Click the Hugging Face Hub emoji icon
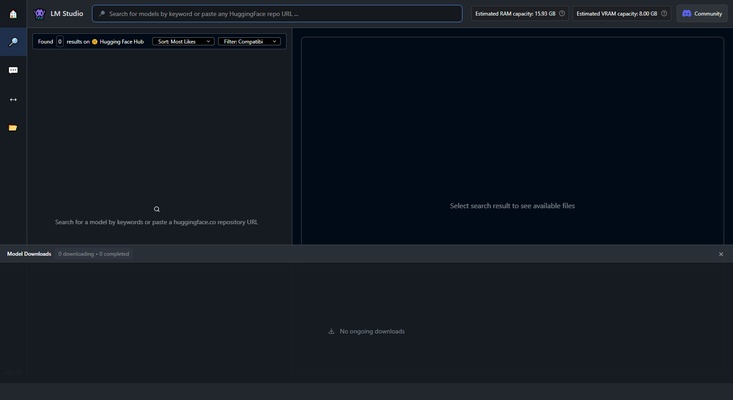Screen dimensions: 733x400 (x=94, y=42)
